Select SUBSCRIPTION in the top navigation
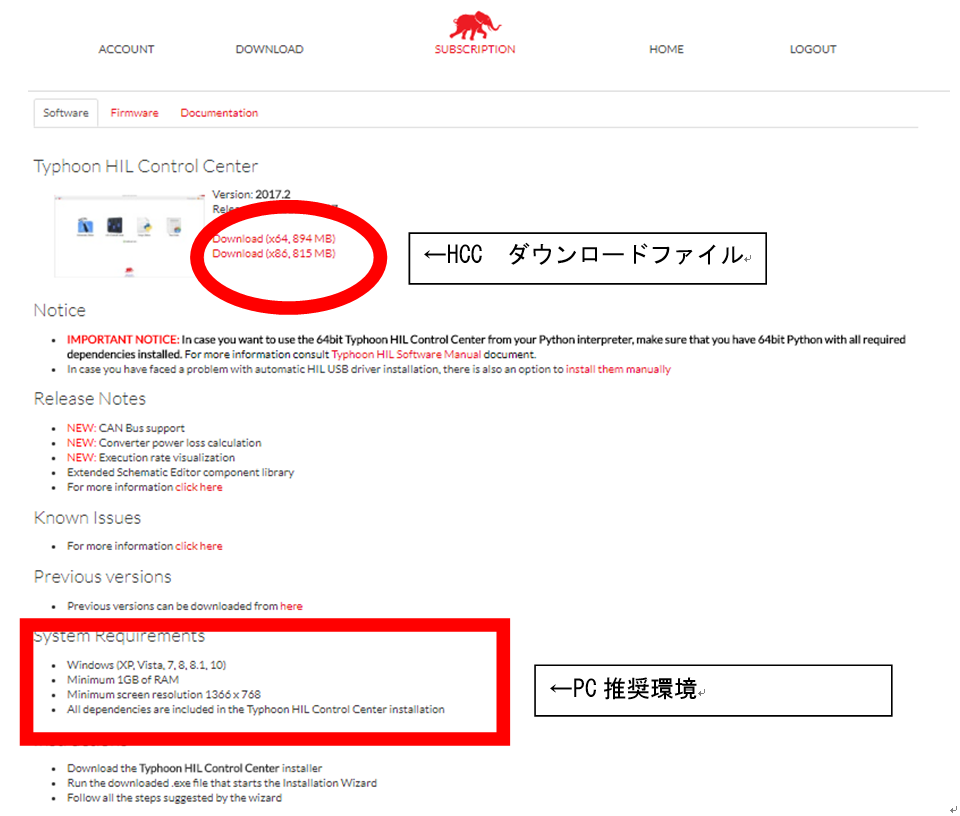 [x=475, y=49]
